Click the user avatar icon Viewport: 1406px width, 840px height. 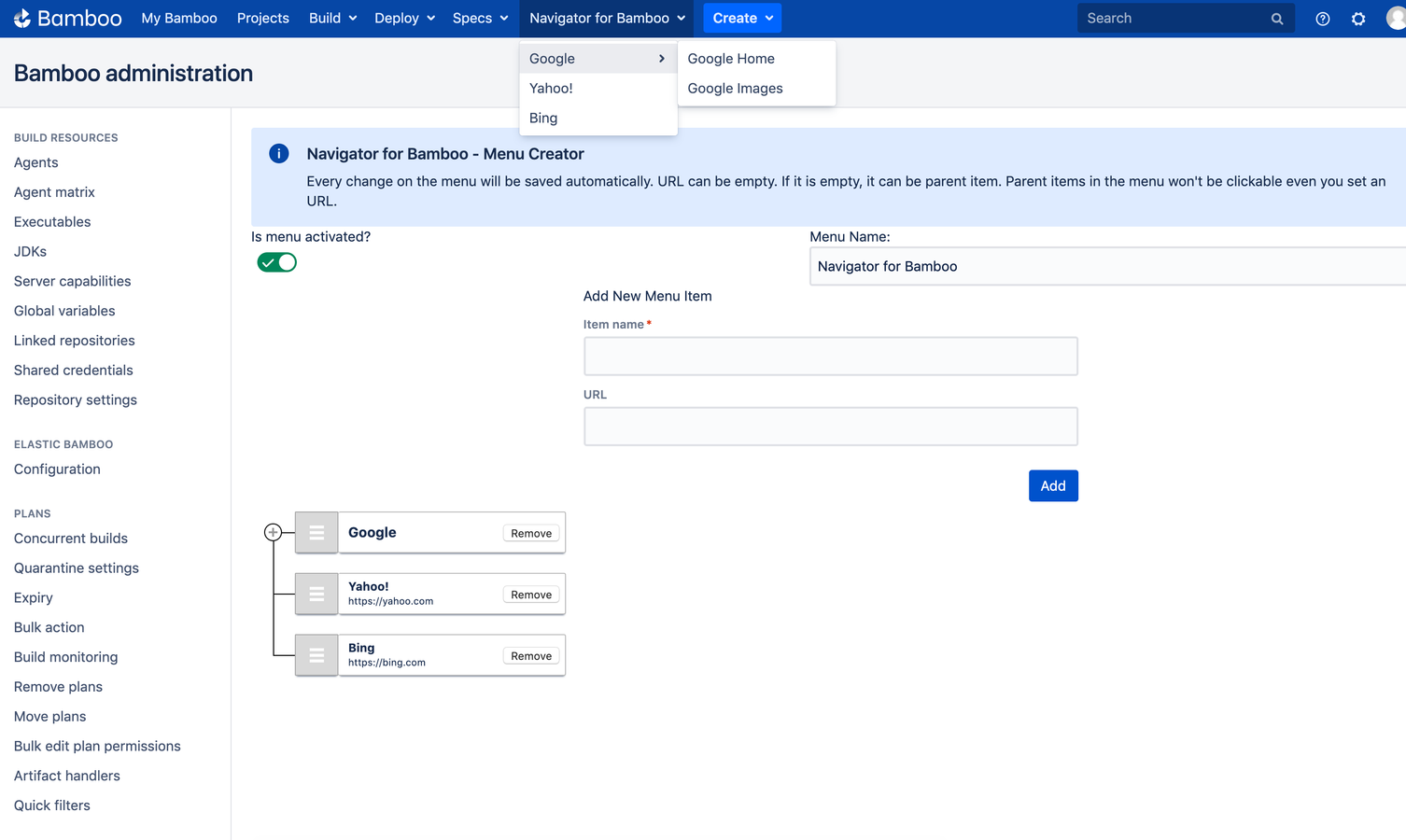click(1397, 18)
